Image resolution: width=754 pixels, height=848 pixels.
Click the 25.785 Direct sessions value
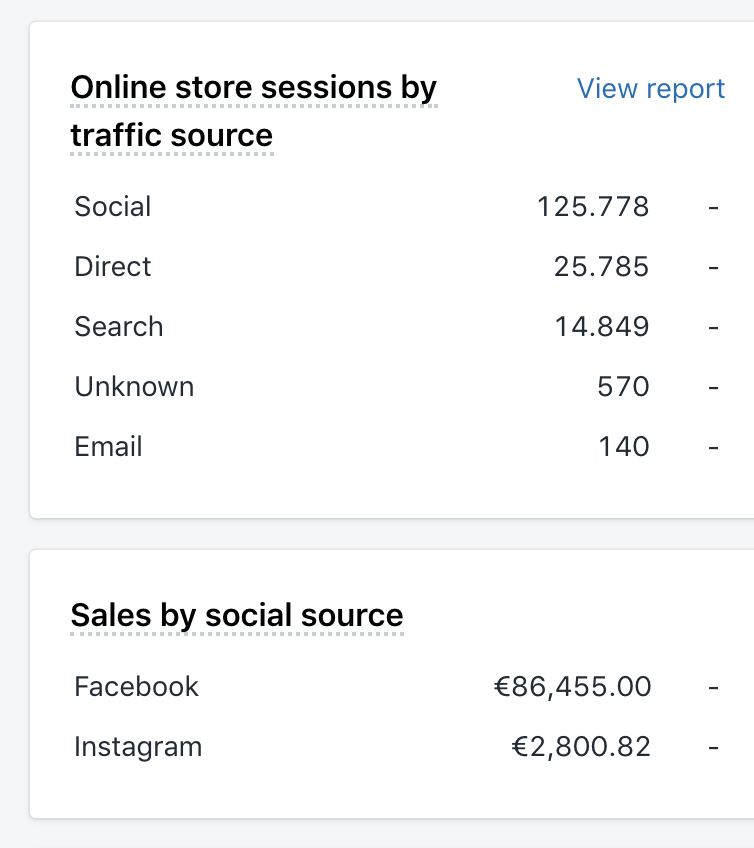coord(601,267)
